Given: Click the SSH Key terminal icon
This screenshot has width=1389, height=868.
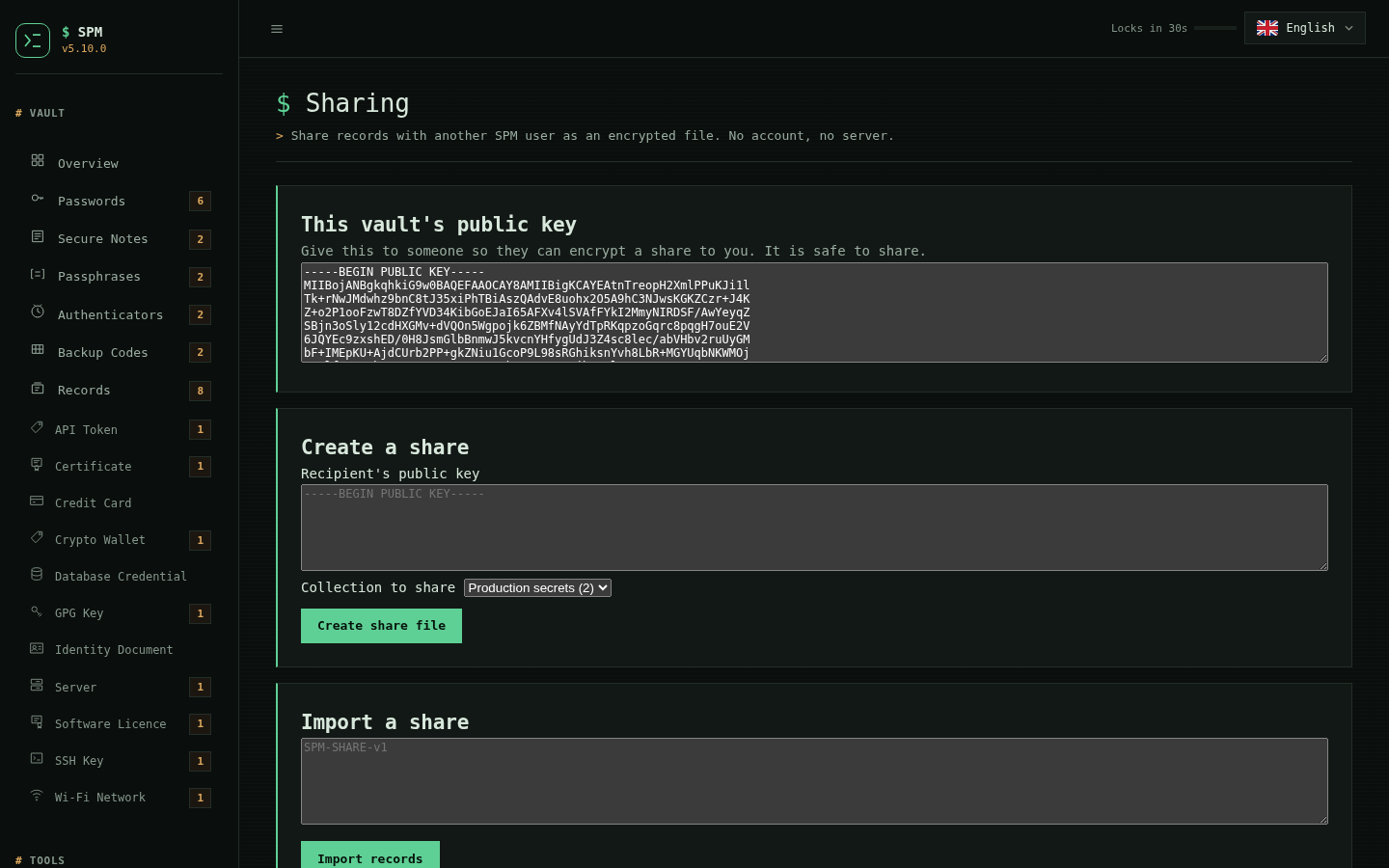Looking at the screenshot, I should pos(37,758).
